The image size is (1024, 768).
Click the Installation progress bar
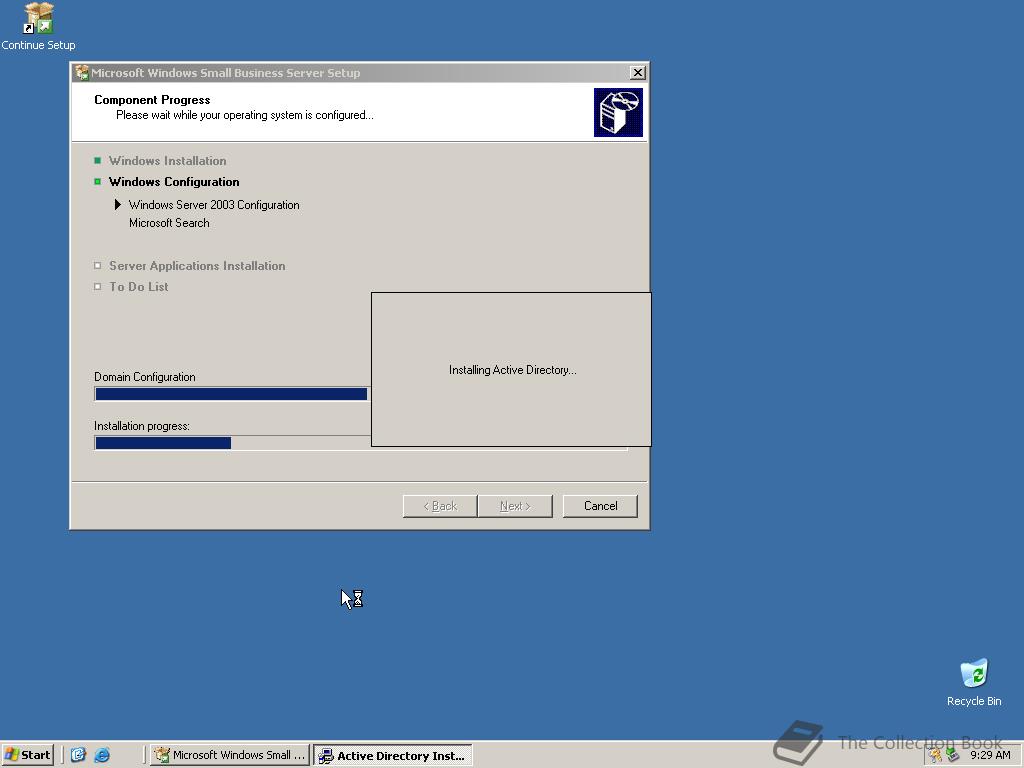click(x=232, y=443)
